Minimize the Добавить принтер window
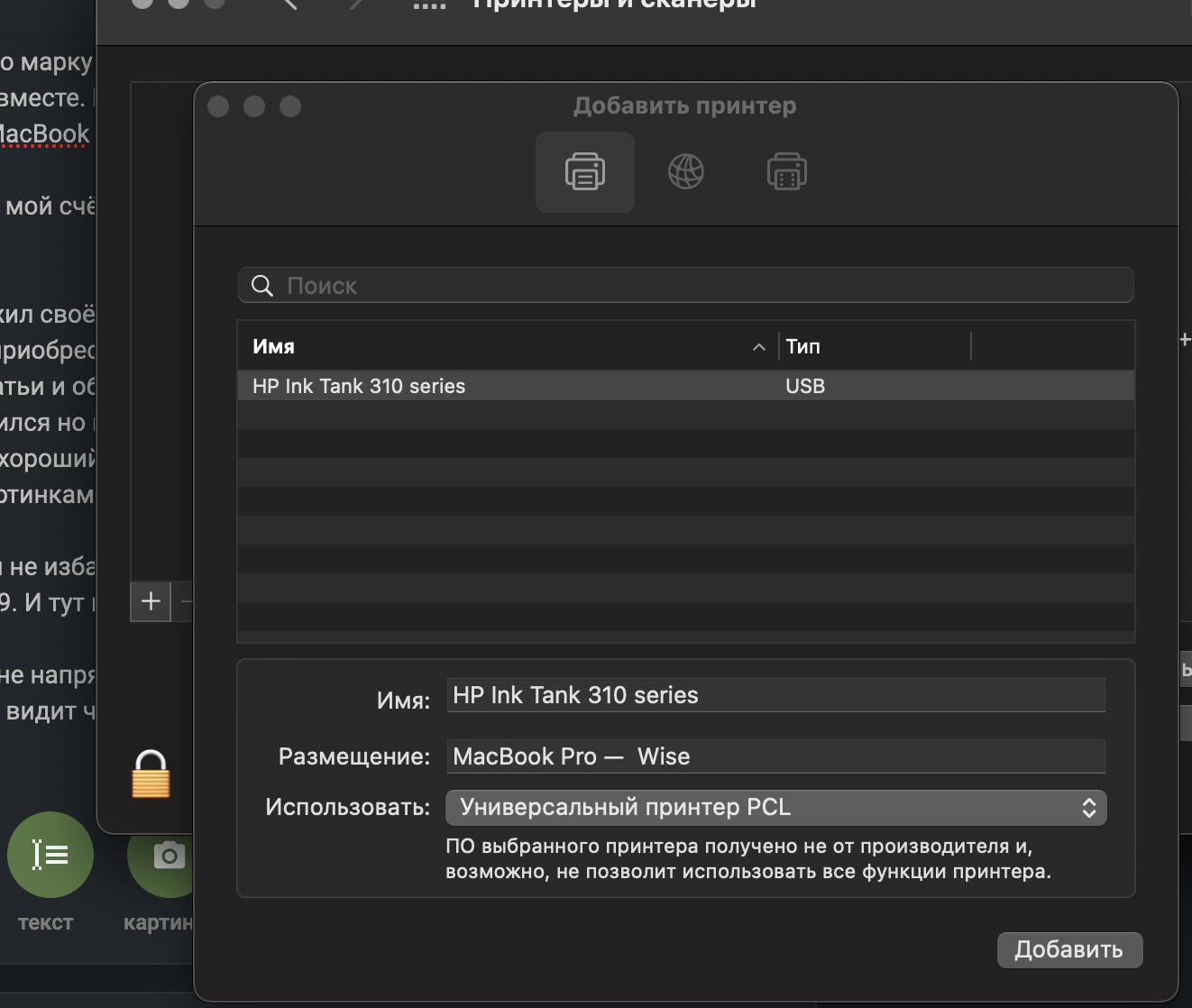This screenshot has height=1008, width=1192. coord(254,106)
